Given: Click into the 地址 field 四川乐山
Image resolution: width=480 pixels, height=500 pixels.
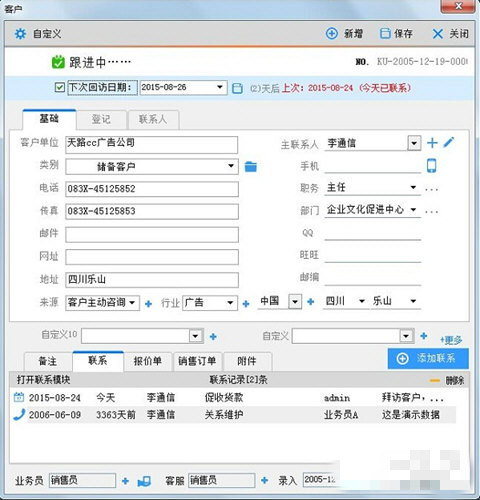Looking at the screenshot, I should click(x=152, y=280).
